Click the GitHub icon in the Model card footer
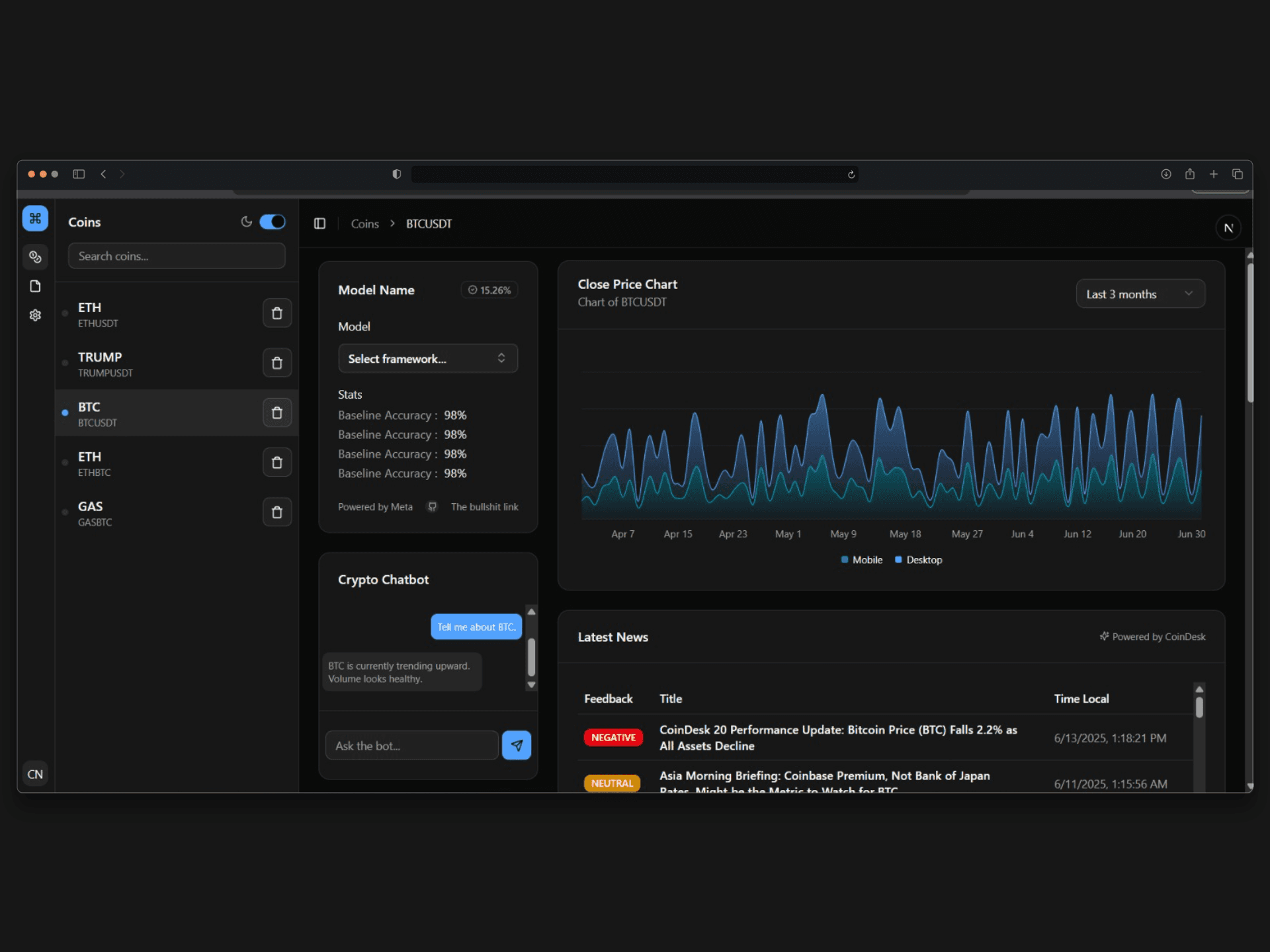The image size is (1270, 952). click(x=432, y=507)
